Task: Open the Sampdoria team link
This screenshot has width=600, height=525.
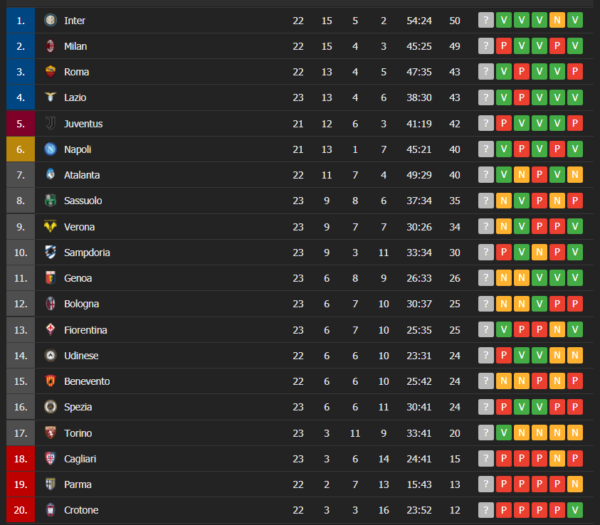Action: tap(87, 253)
